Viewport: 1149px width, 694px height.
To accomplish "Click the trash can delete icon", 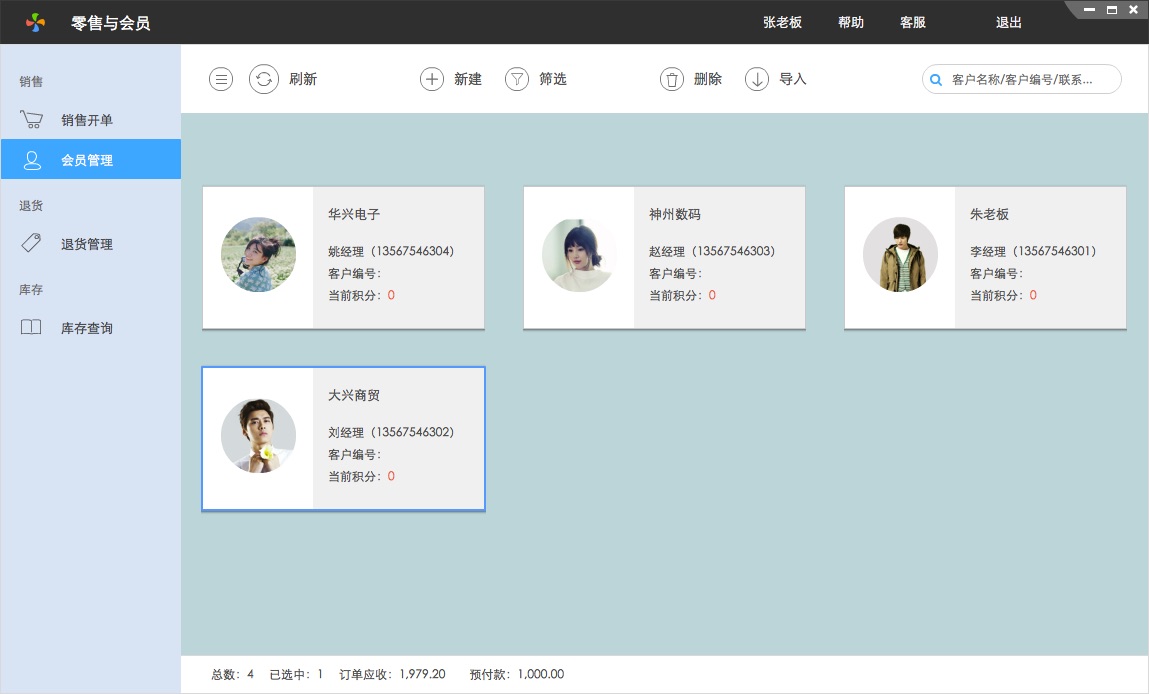I will pos(672,79).
